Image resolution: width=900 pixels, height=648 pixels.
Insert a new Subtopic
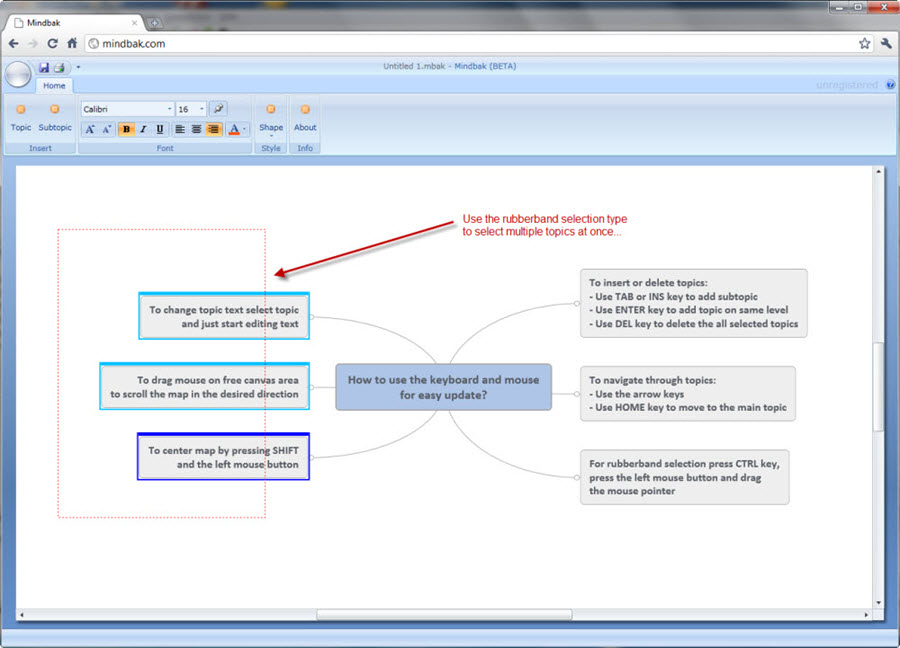point(55,117)
